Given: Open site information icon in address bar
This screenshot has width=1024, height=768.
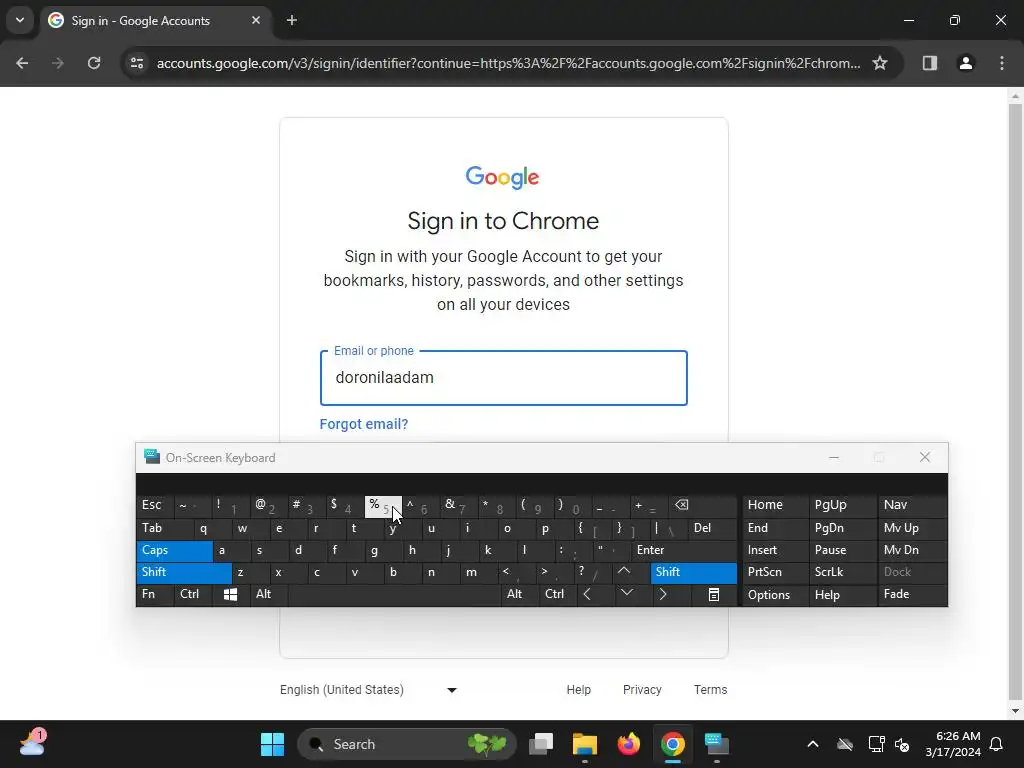Looking at the screenshot, I should [x=136, y=63].
